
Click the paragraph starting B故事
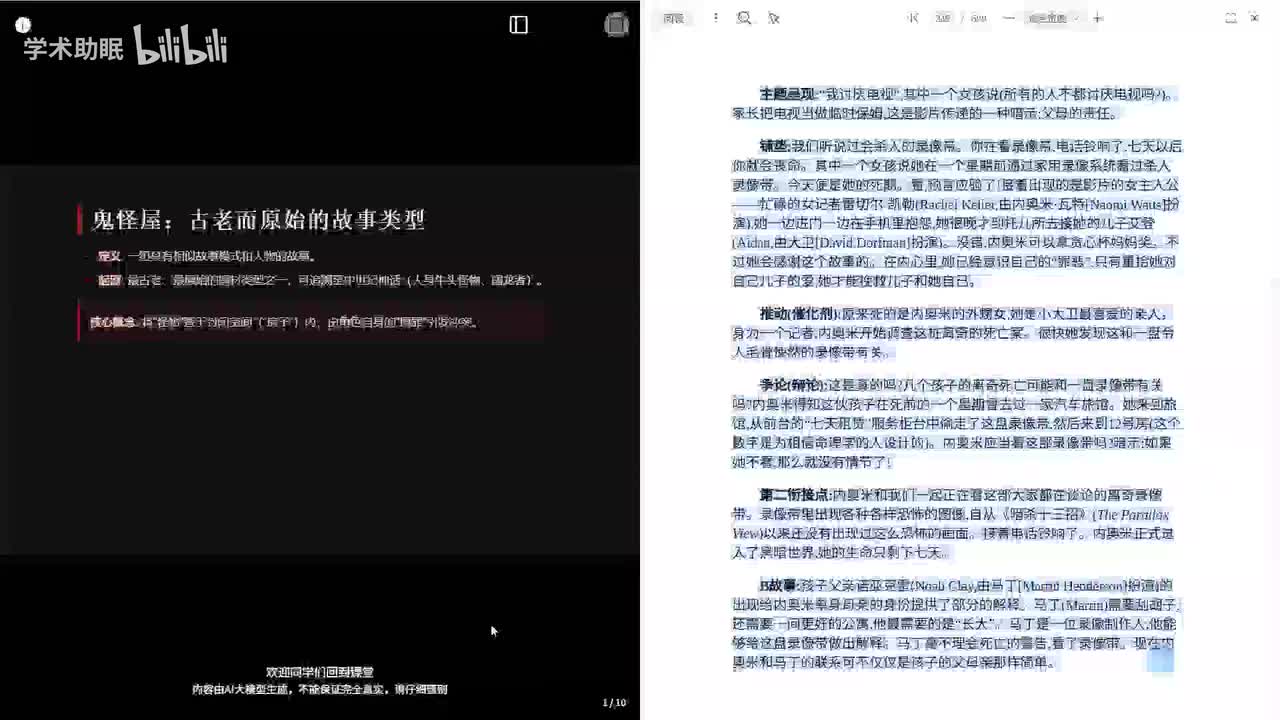(x=956, y=623)
